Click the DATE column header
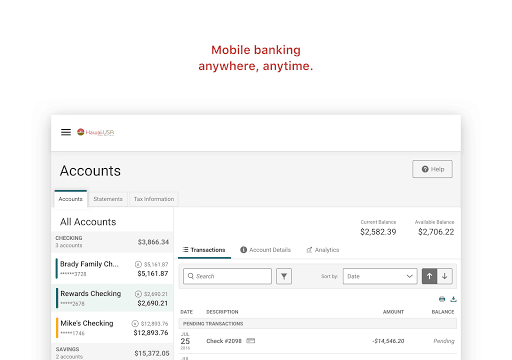Screen dimensions: 512x360 (x=187, y=312)
